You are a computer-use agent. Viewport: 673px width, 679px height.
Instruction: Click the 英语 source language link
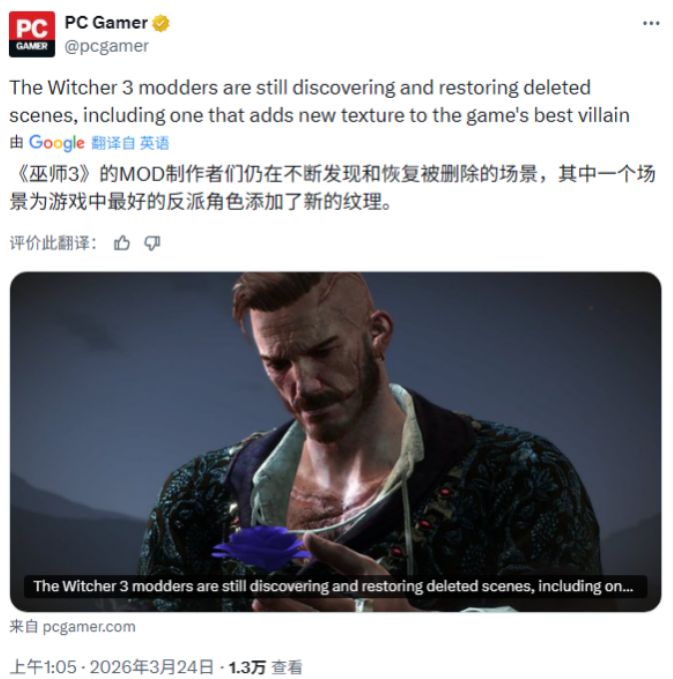pos(154,143)
